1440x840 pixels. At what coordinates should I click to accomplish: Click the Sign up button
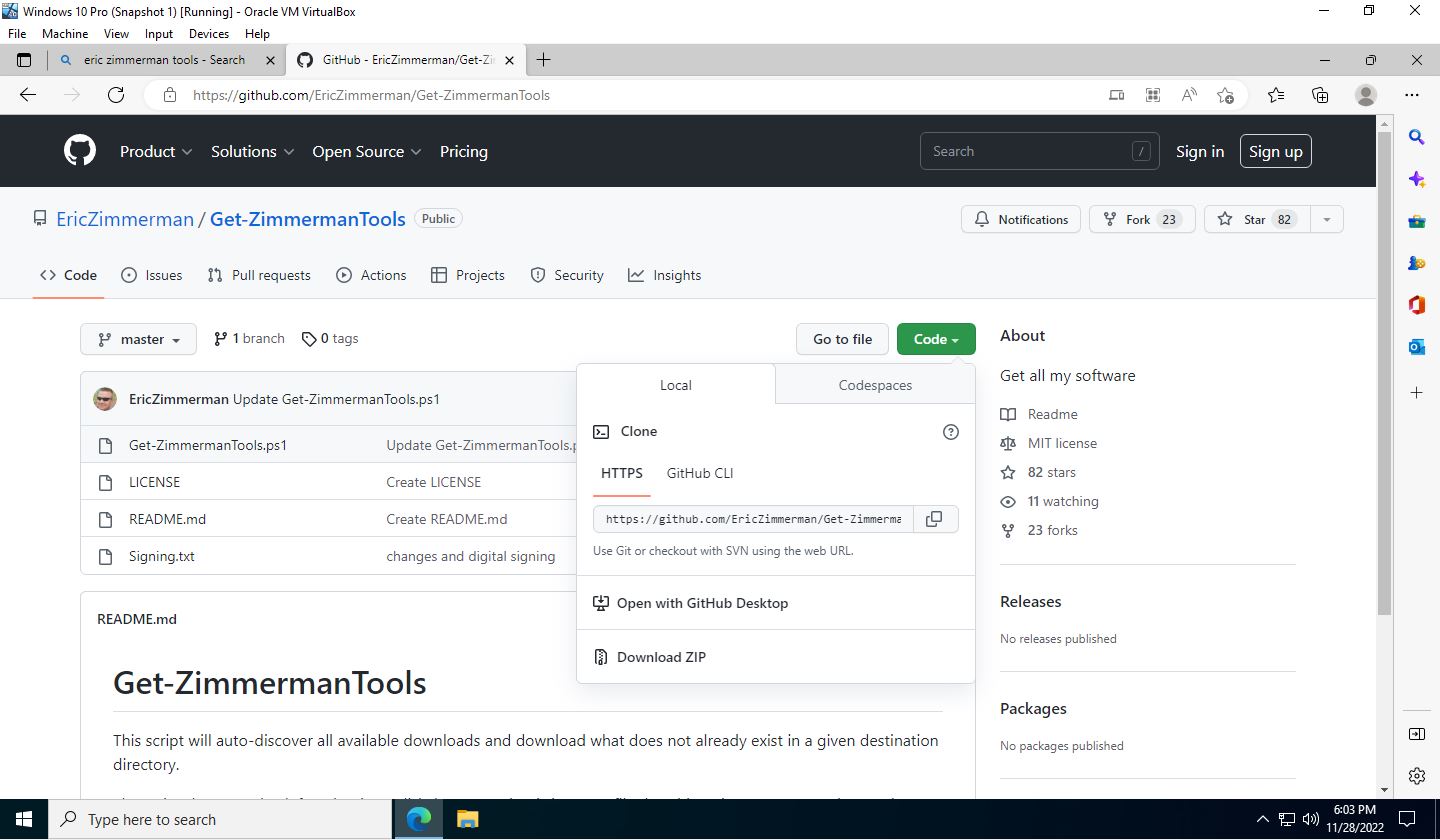1275,151
